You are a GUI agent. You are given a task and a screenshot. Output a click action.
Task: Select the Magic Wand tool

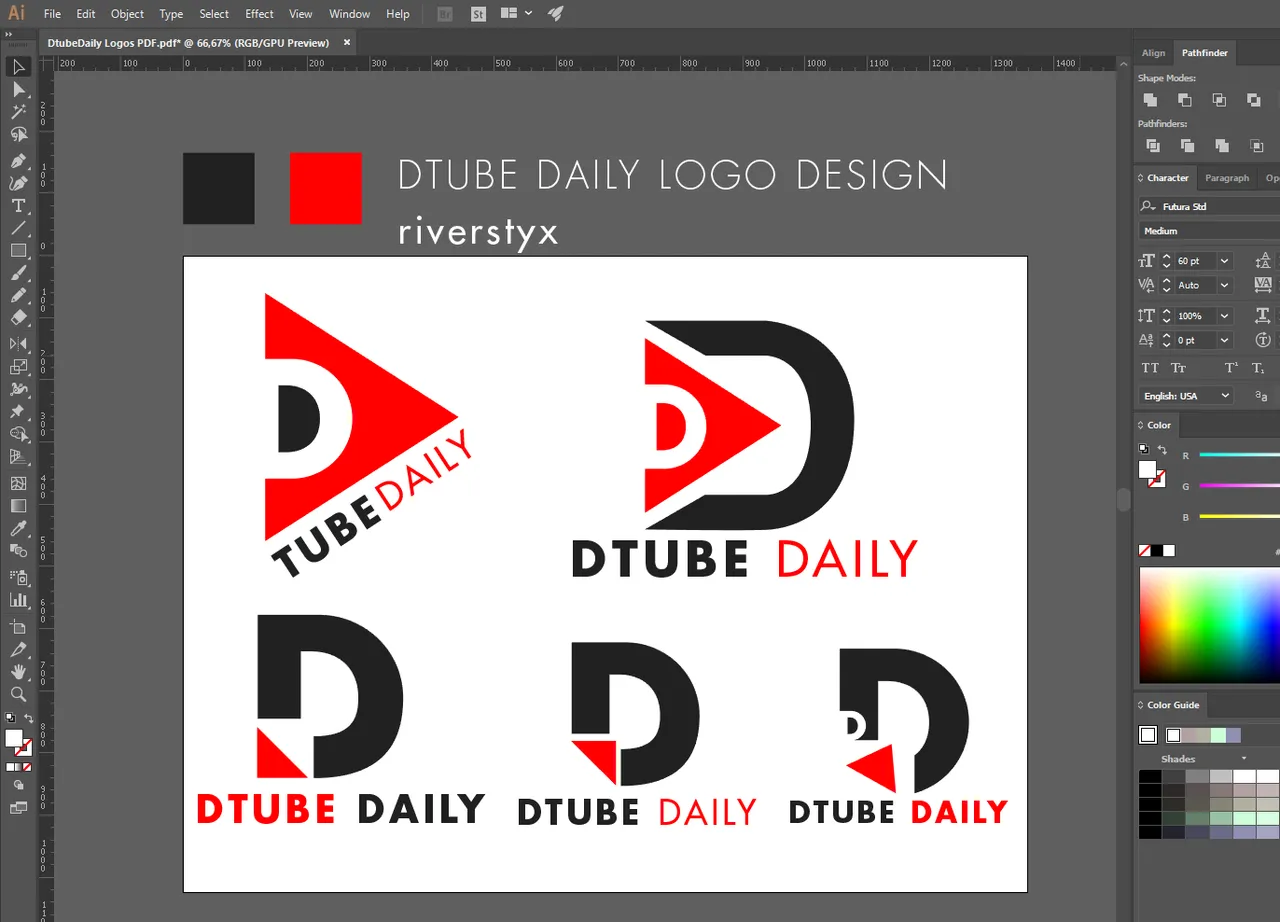click(x=18, y=112)
